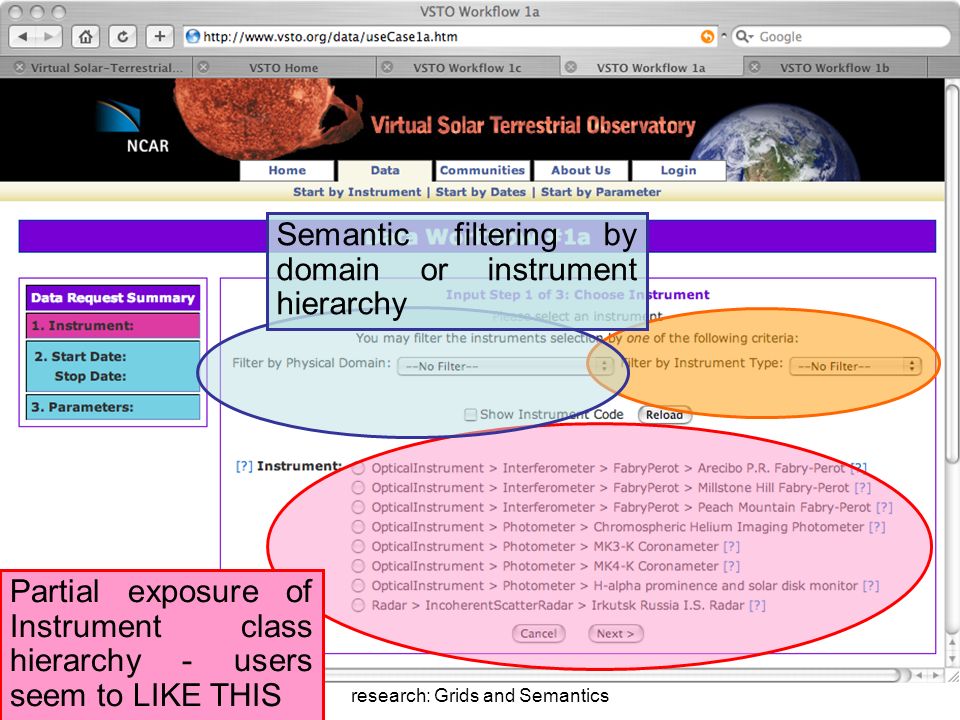Follow the Start by Instrument link
Image resolution: width=960 pixels, height=720 pixels.
tap(357, 192)
